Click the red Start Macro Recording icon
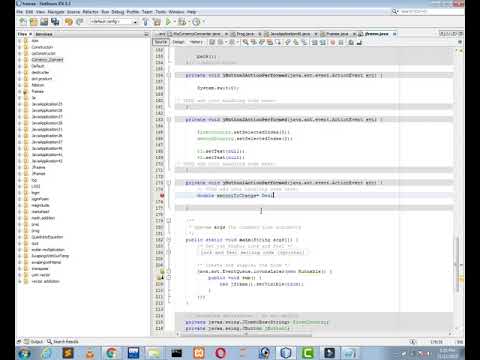Image resolution: width=480 pixels, height=360 pixels. point(333,42)
